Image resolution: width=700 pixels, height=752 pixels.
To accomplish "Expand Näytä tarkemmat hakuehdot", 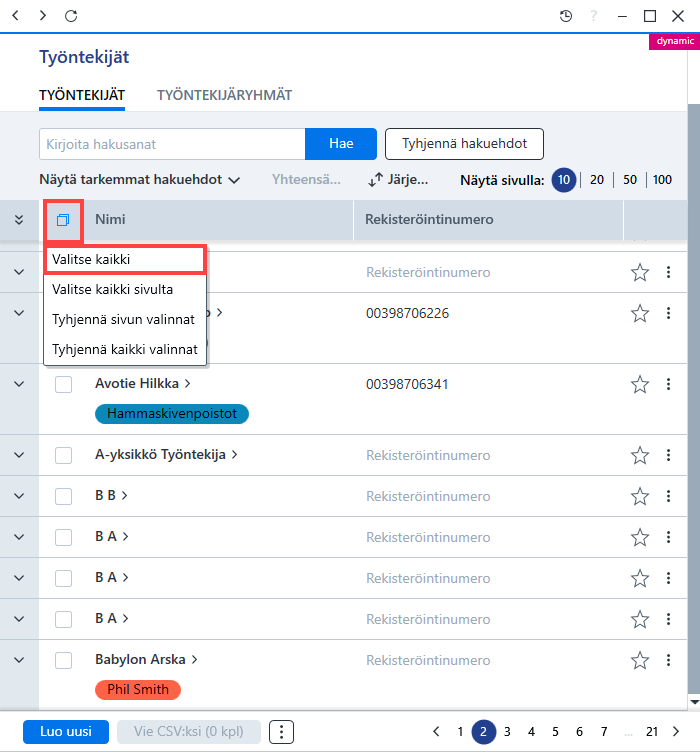I will [x=140, y=180].
